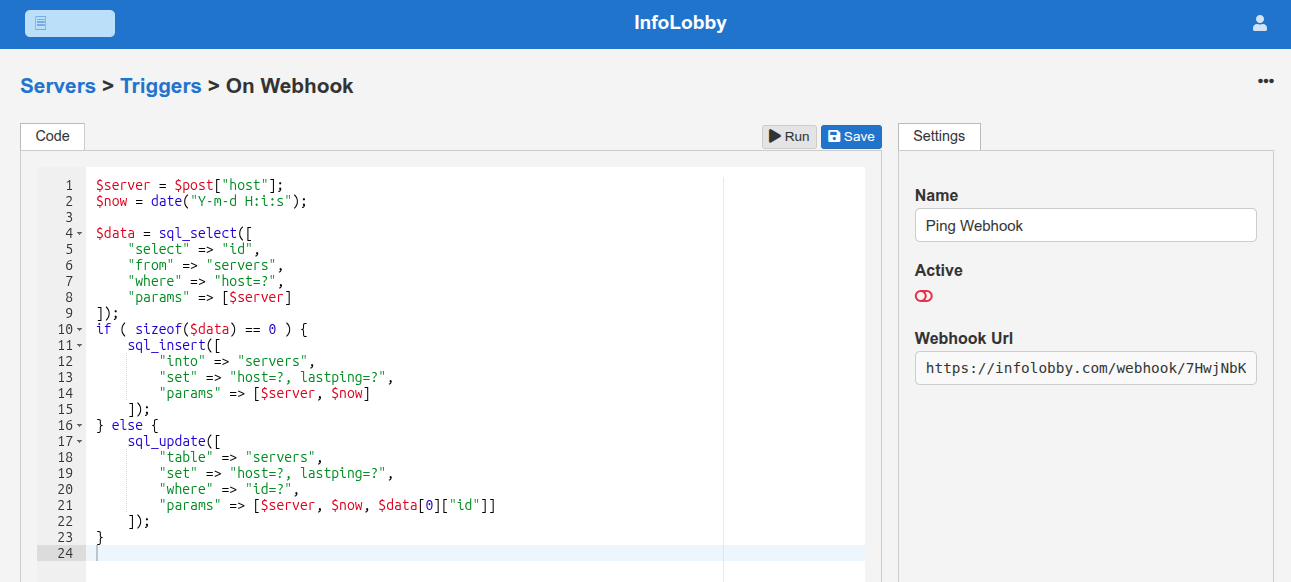Collapse the if block at line 10
Viewport: 1291px width, 582px height.
pyautogui.click(x=80, y=330)
